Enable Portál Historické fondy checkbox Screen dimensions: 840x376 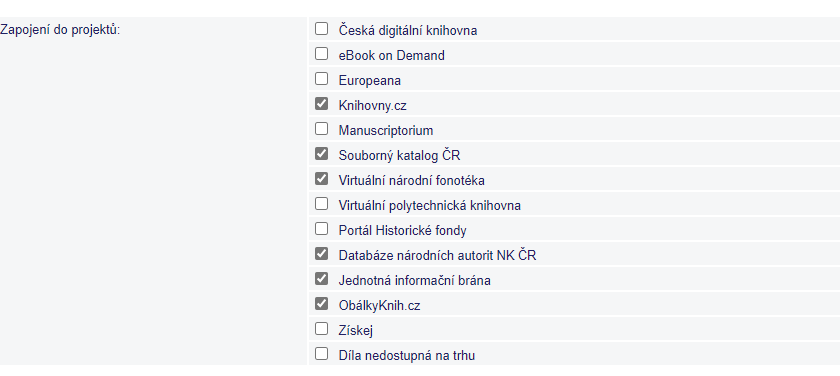point(321,229)
